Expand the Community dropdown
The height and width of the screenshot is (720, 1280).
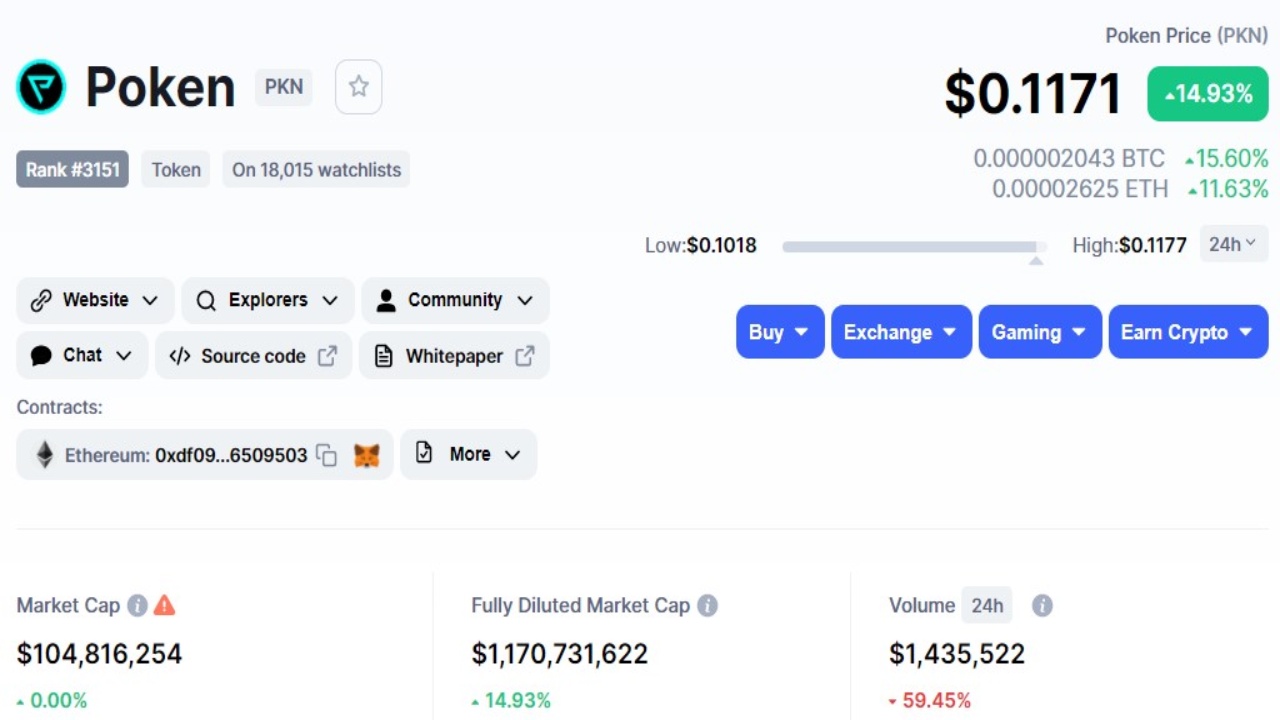[455, 300]
